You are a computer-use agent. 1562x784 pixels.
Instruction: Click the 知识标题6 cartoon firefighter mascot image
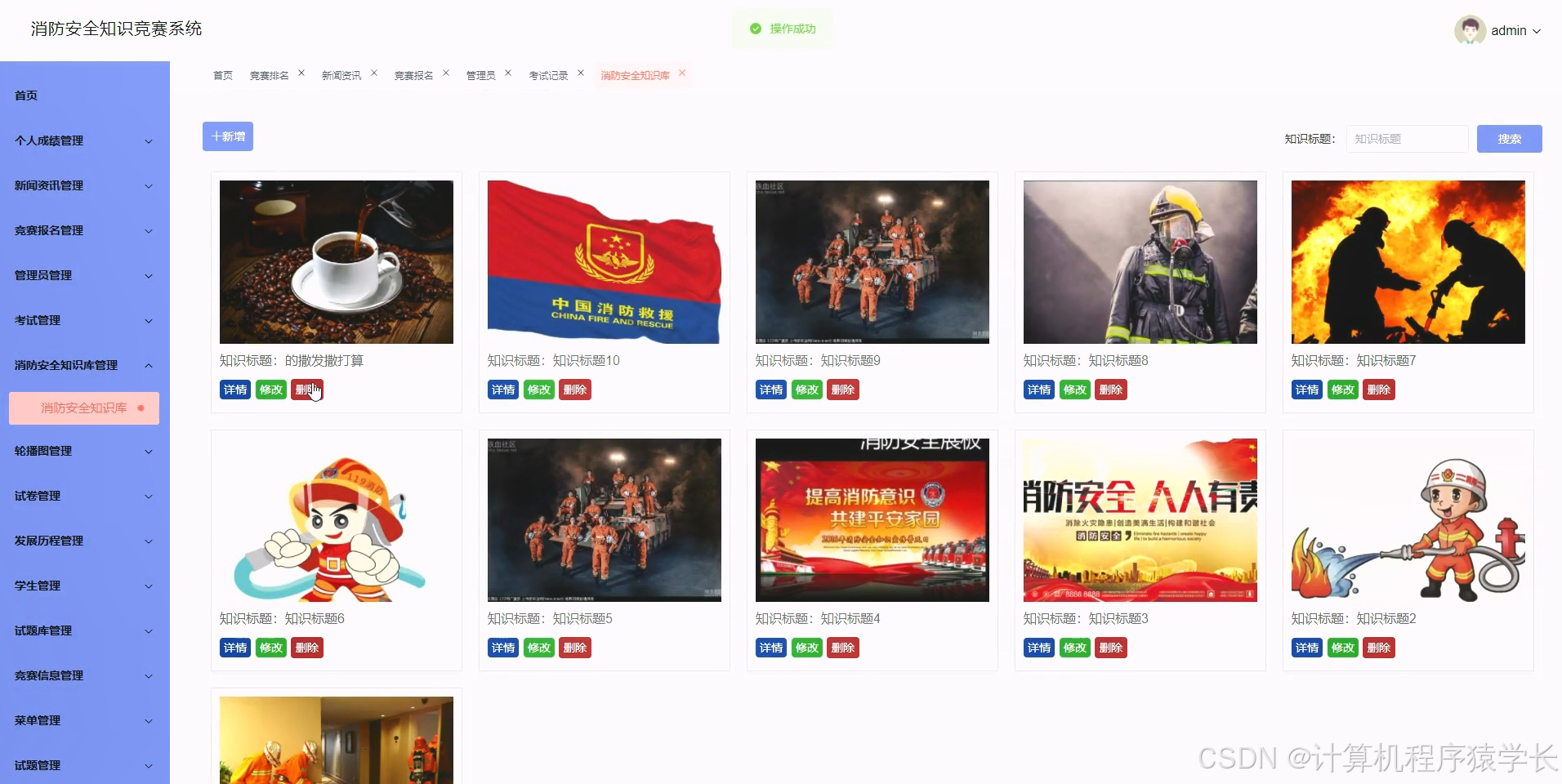coord(337,520)
